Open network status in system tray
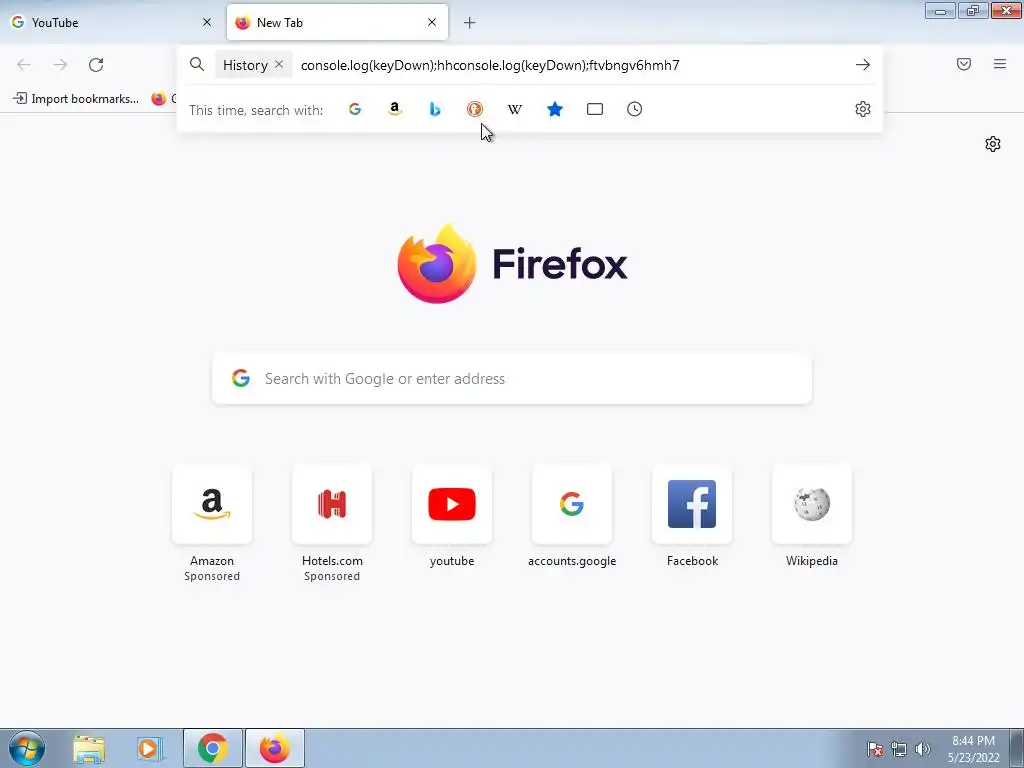 pos(899,749)
